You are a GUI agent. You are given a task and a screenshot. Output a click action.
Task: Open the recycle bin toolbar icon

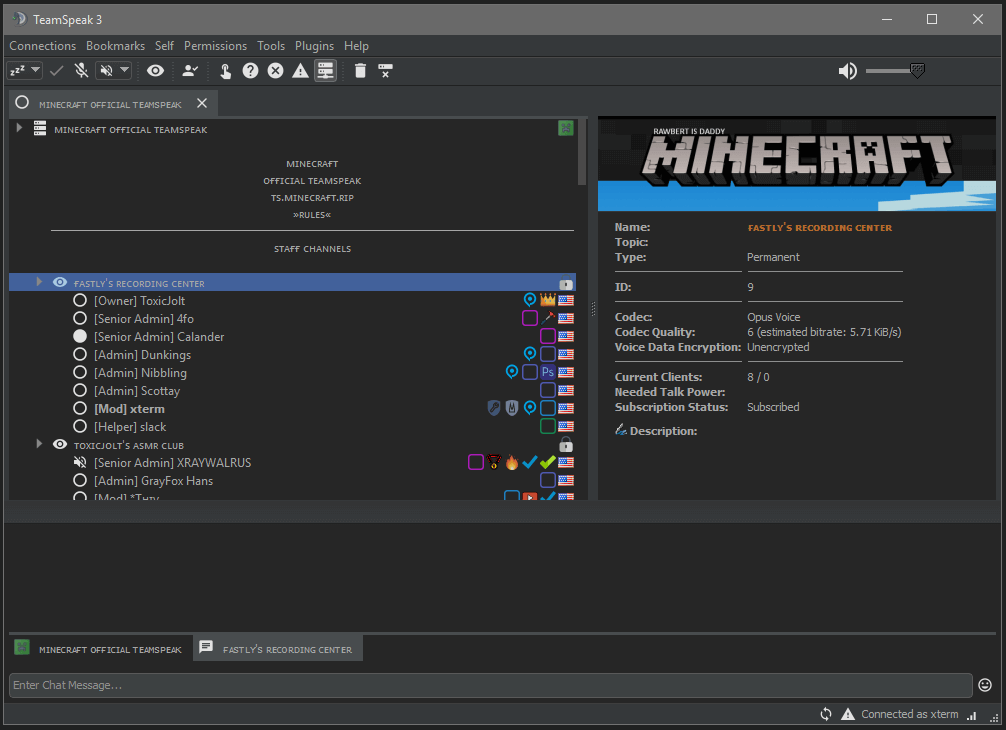(x=360, y=70)
